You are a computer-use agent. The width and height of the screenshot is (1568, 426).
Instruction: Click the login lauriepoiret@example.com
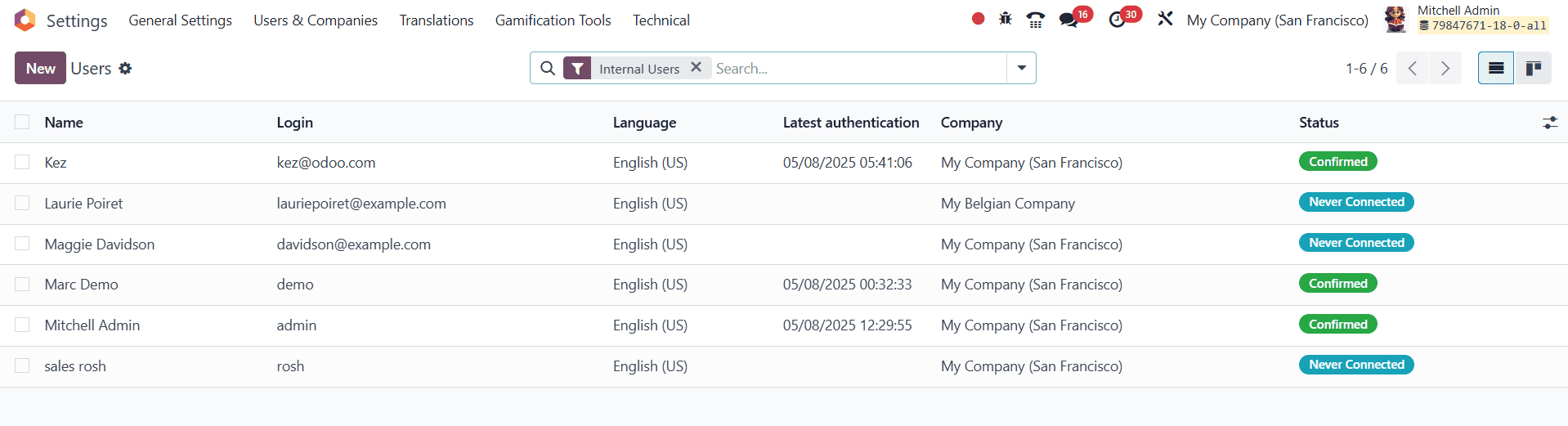tap(361, 203)
